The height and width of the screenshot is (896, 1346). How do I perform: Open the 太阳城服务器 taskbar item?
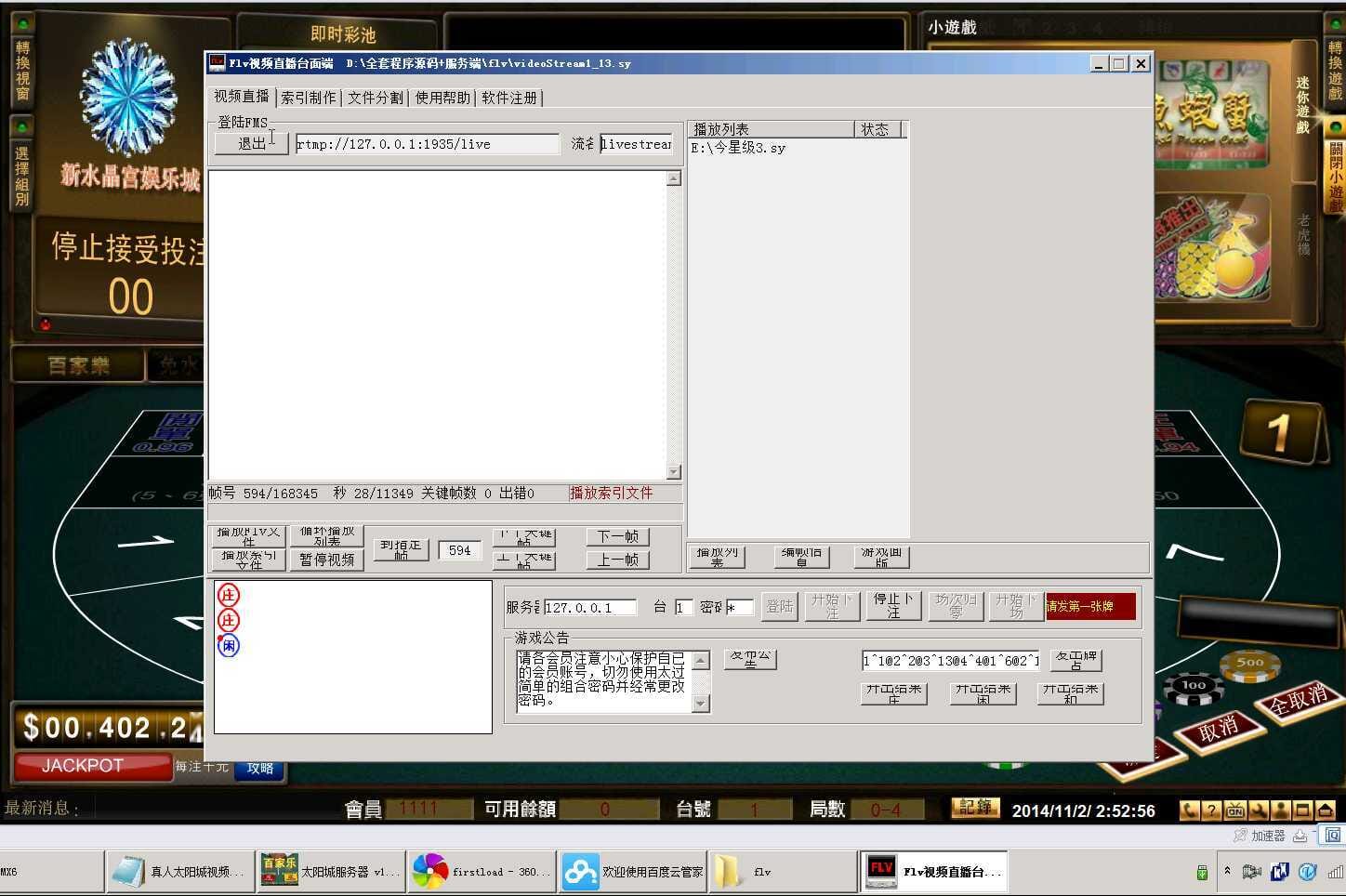(331, 872)
